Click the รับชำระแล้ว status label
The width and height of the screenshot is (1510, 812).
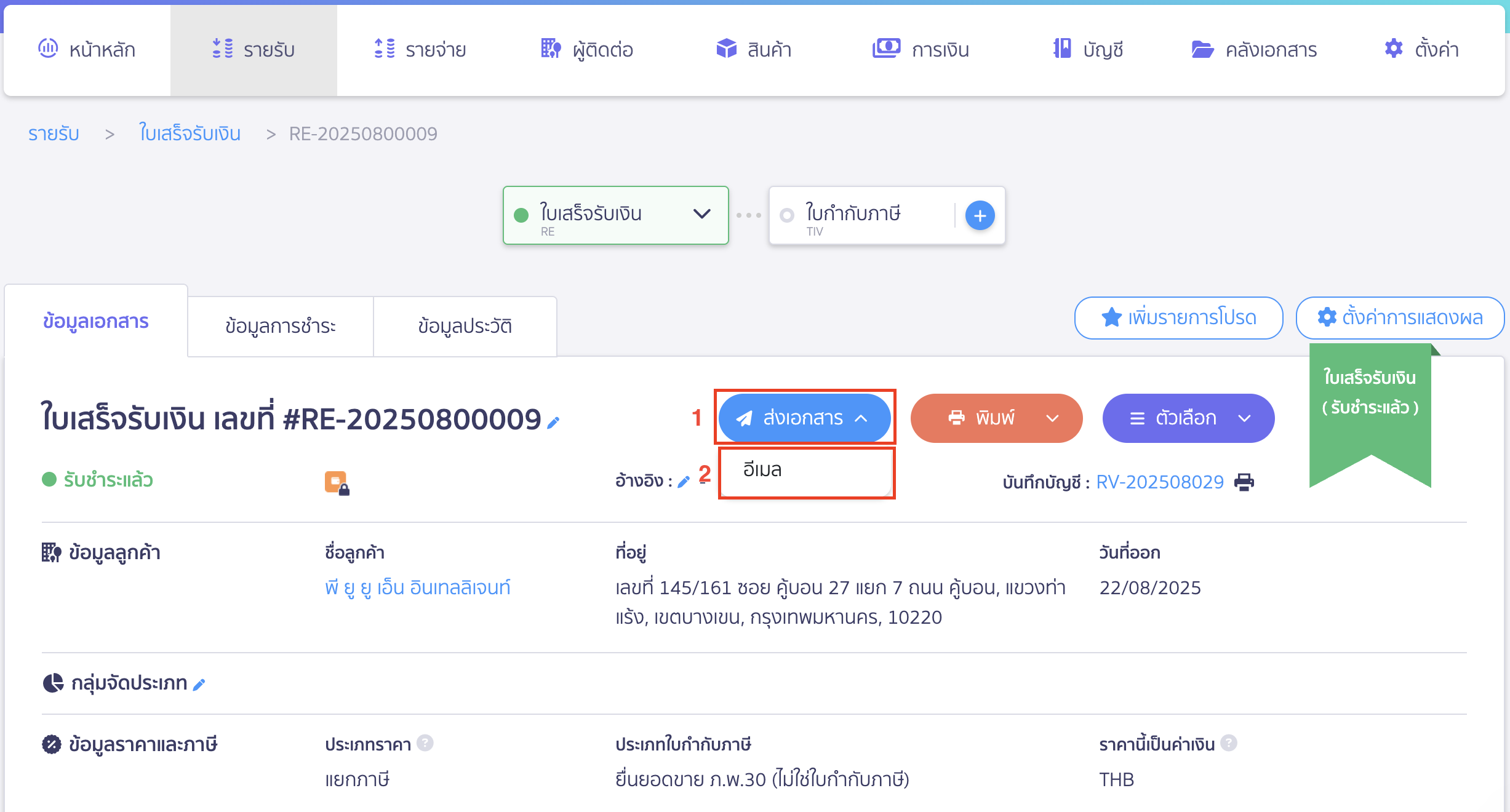108,480
